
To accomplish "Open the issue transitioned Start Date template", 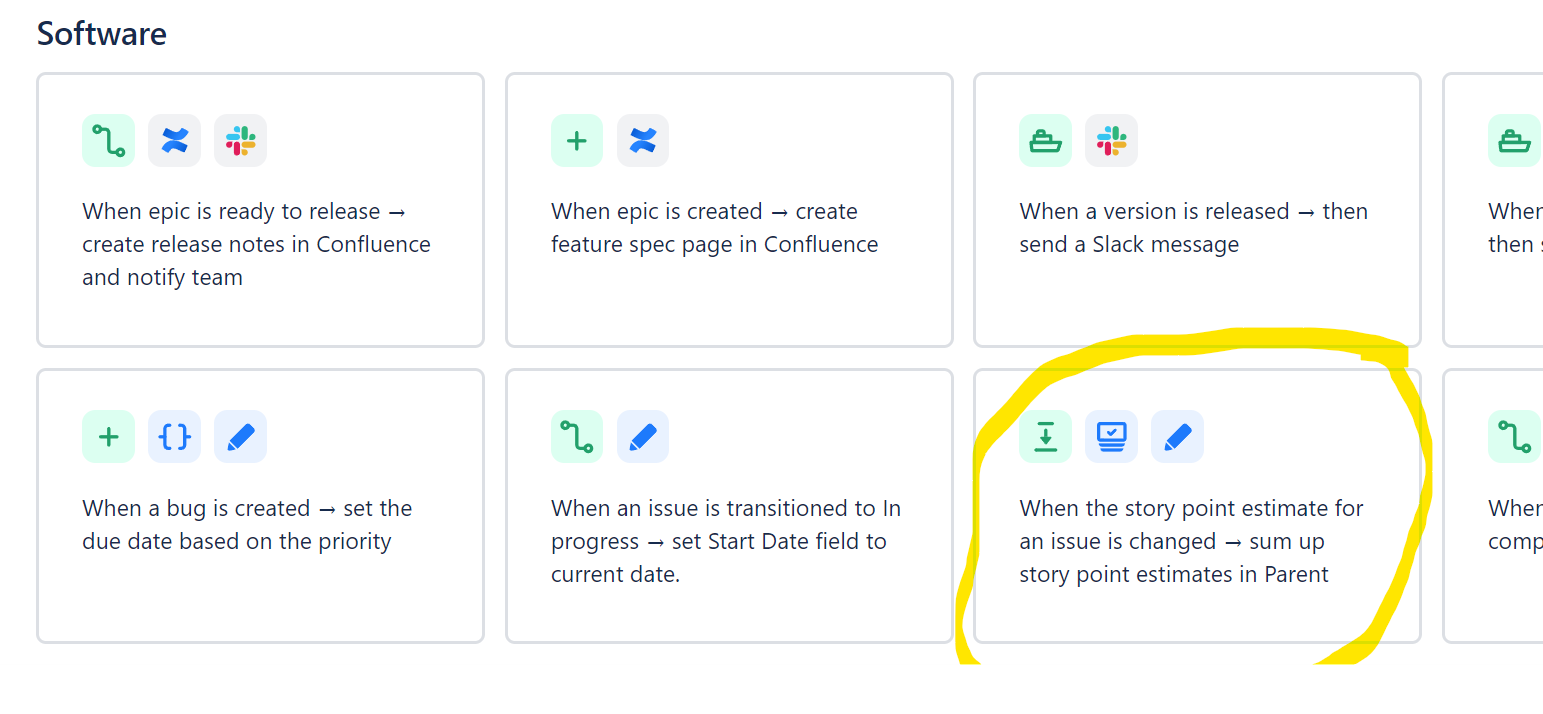I will (728, 505).
